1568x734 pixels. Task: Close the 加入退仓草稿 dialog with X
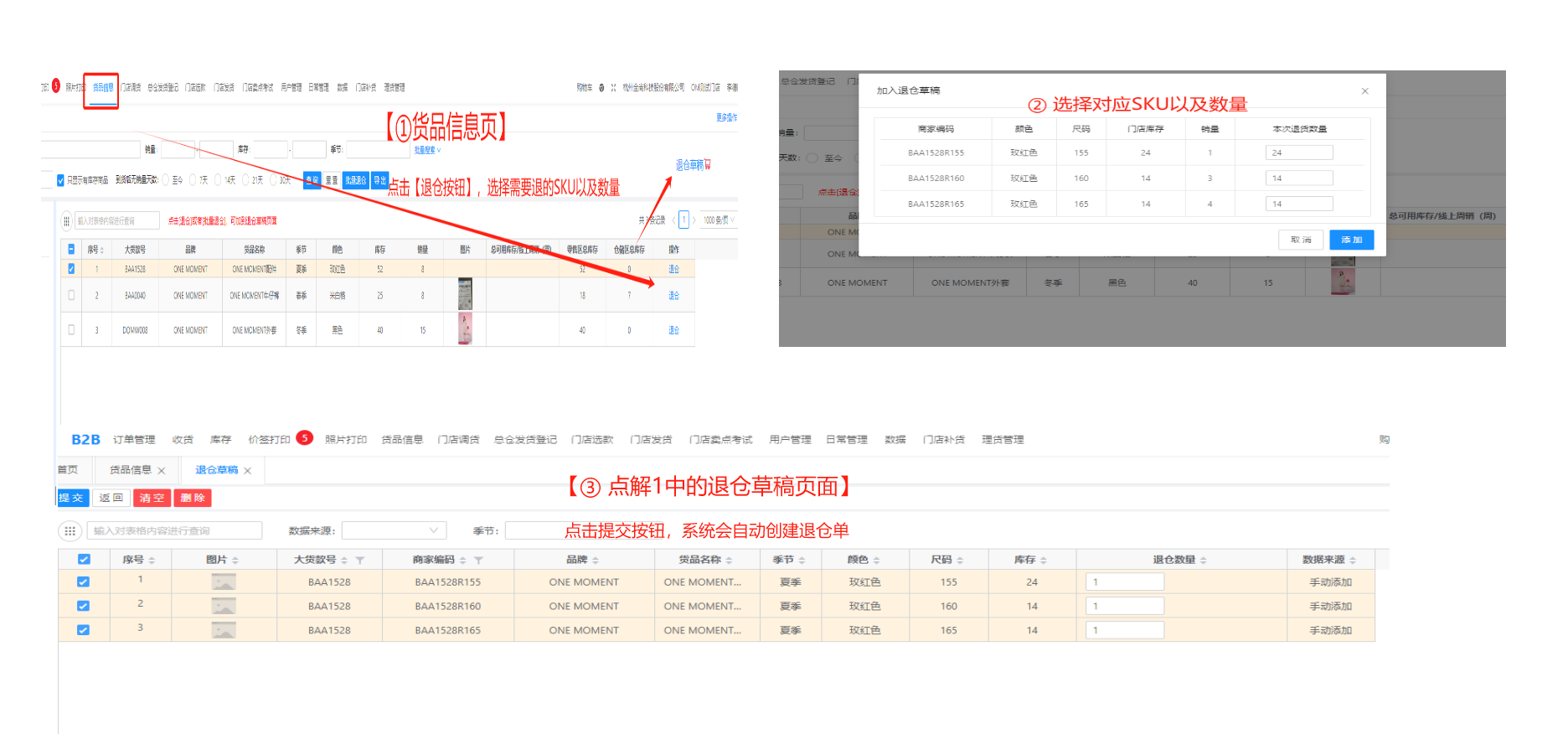[x=1364, y=91]
